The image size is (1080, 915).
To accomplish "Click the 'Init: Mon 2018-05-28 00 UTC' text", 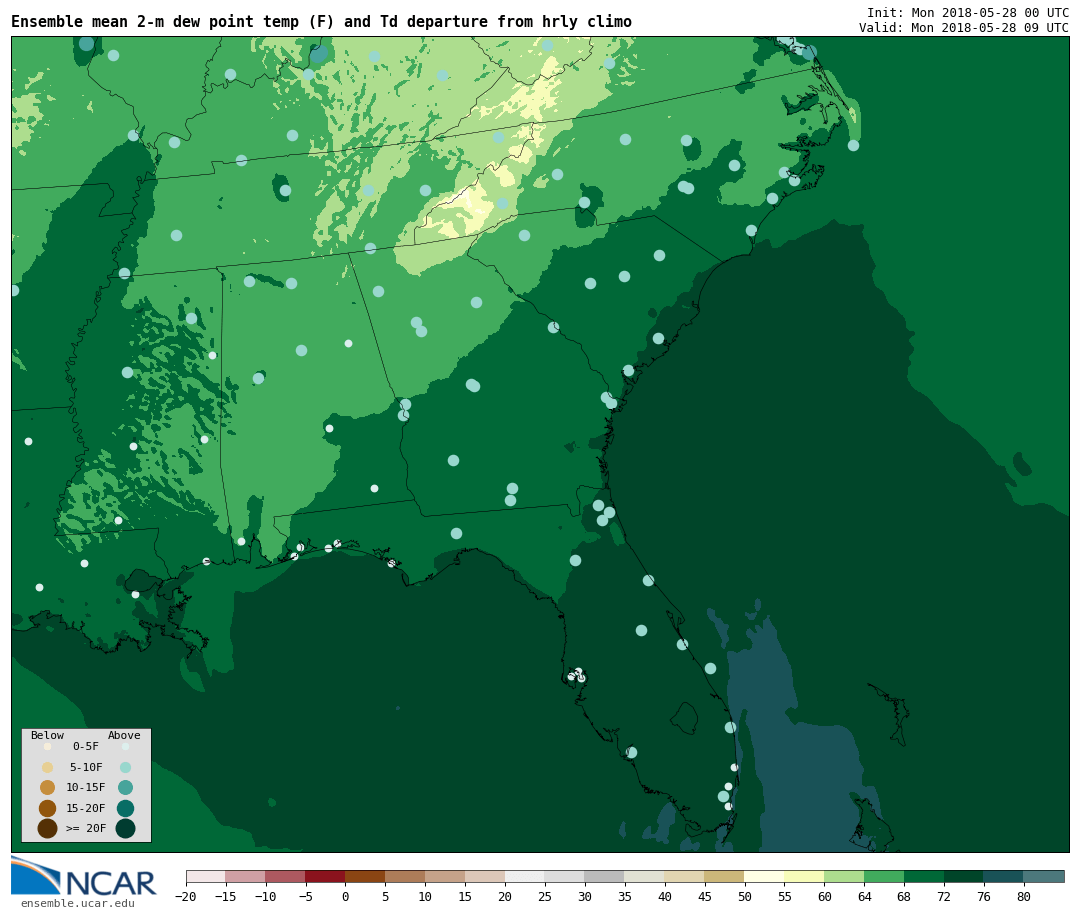I will (x=968, y=12).
